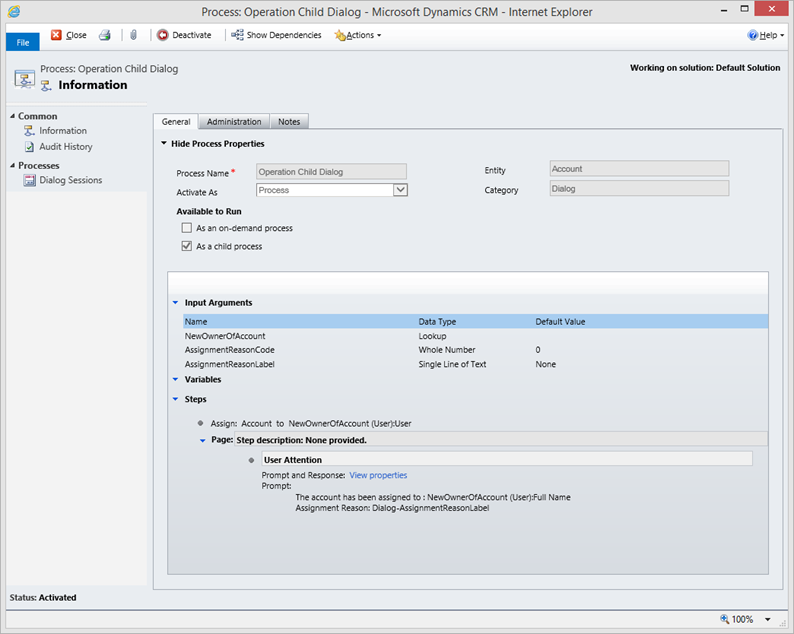Select the Assign Account step
Screen dimensions: 794x634
(x=311, y=423)
